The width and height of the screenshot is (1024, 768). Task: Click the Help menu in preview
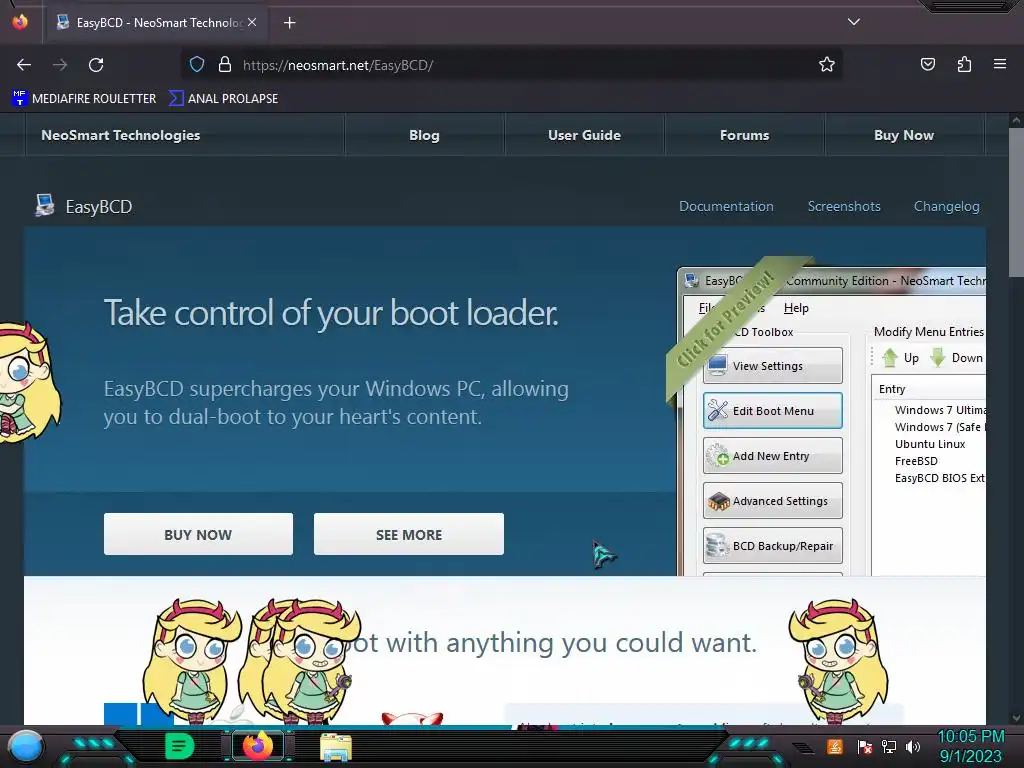[x=796, y=308]
